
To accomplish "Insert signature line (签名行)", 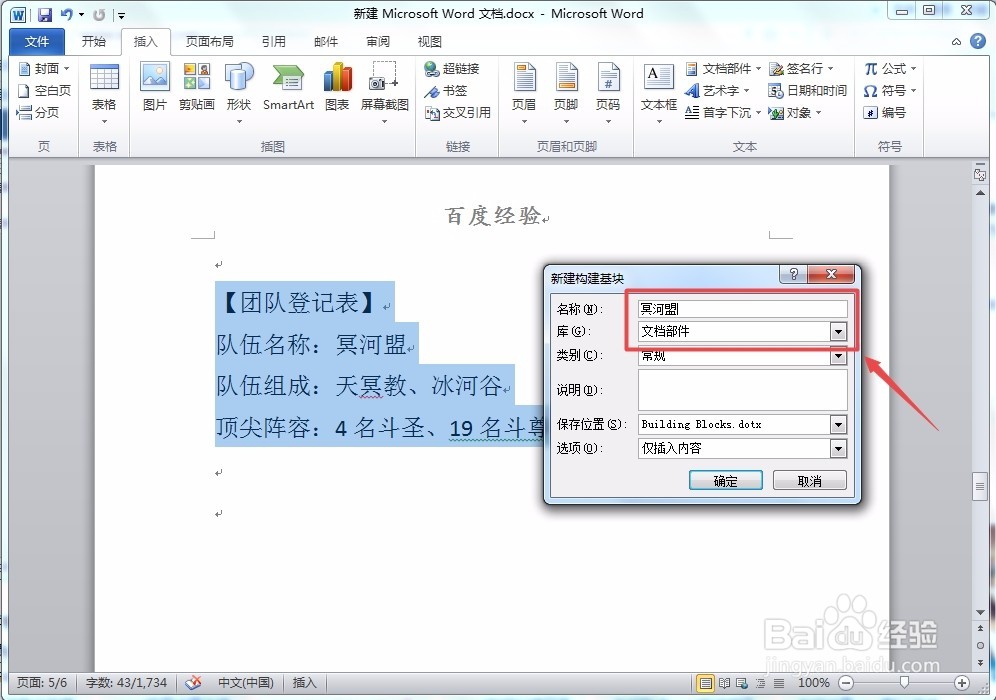I will (x=800, y=68).
